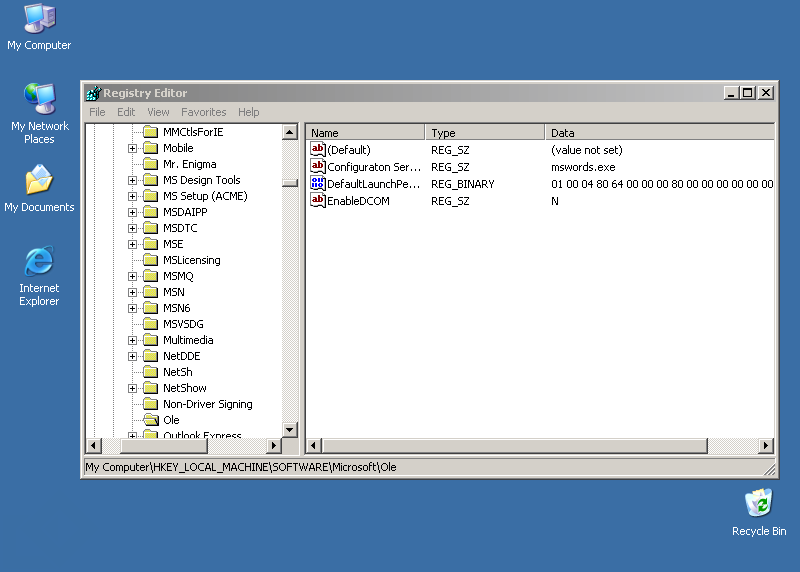Click the MSMQ folder icon
The image size is (800, 572).
pyautogui.click(x=151, y=276)
